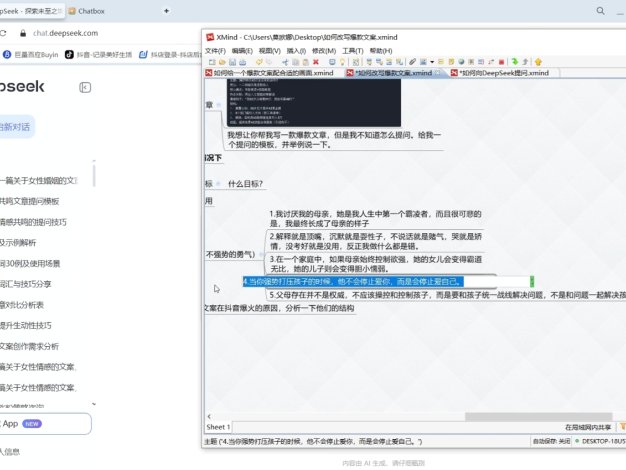Open the 文案创作需求分析 chat history item
The height and width of the screenshot is (470, 626).
coord(30,346)
